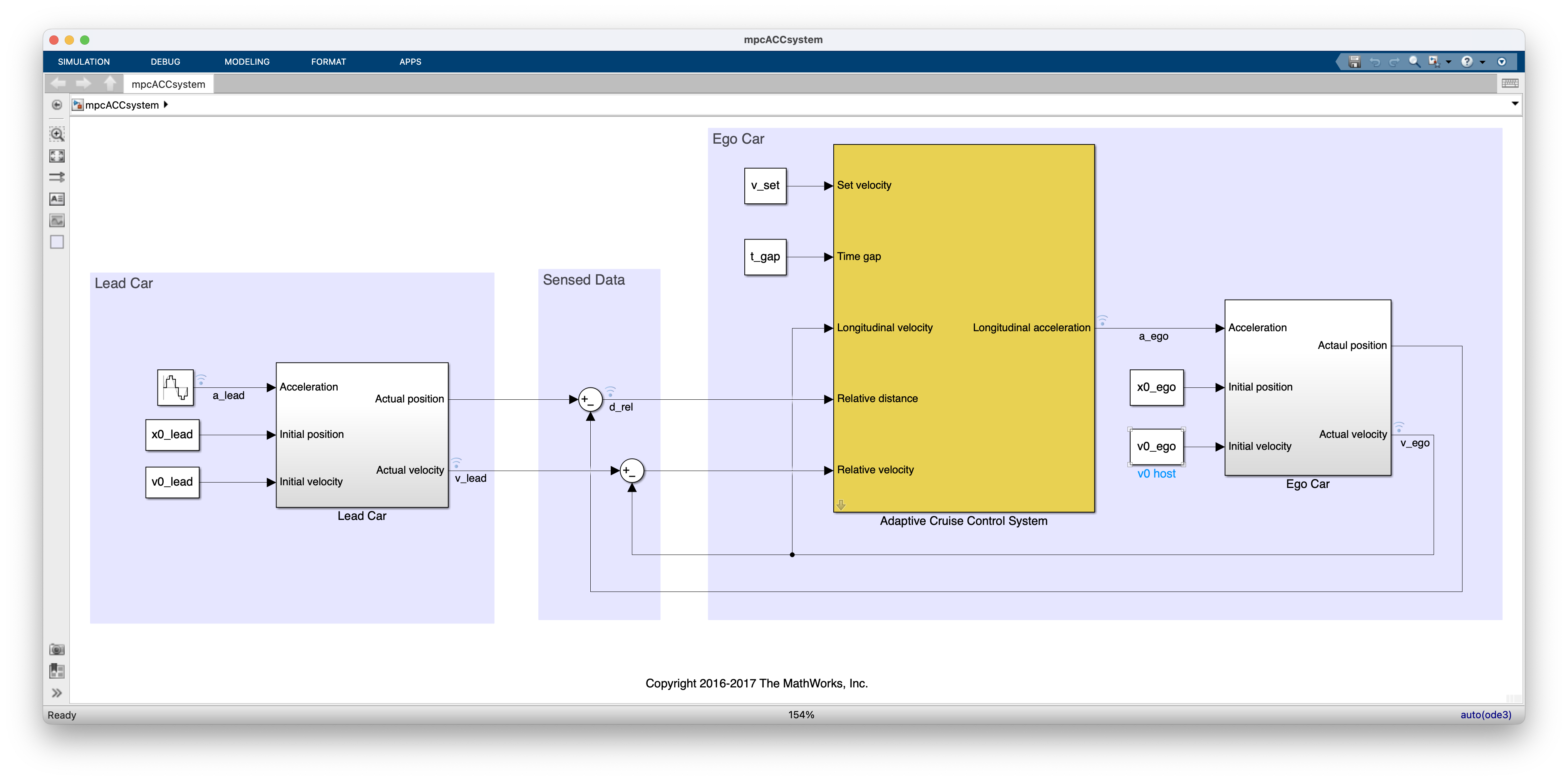This screenshot has height=781, width=1568.
Task: Click the Save icon in quick access toolbar
Action: (1354, 62)
